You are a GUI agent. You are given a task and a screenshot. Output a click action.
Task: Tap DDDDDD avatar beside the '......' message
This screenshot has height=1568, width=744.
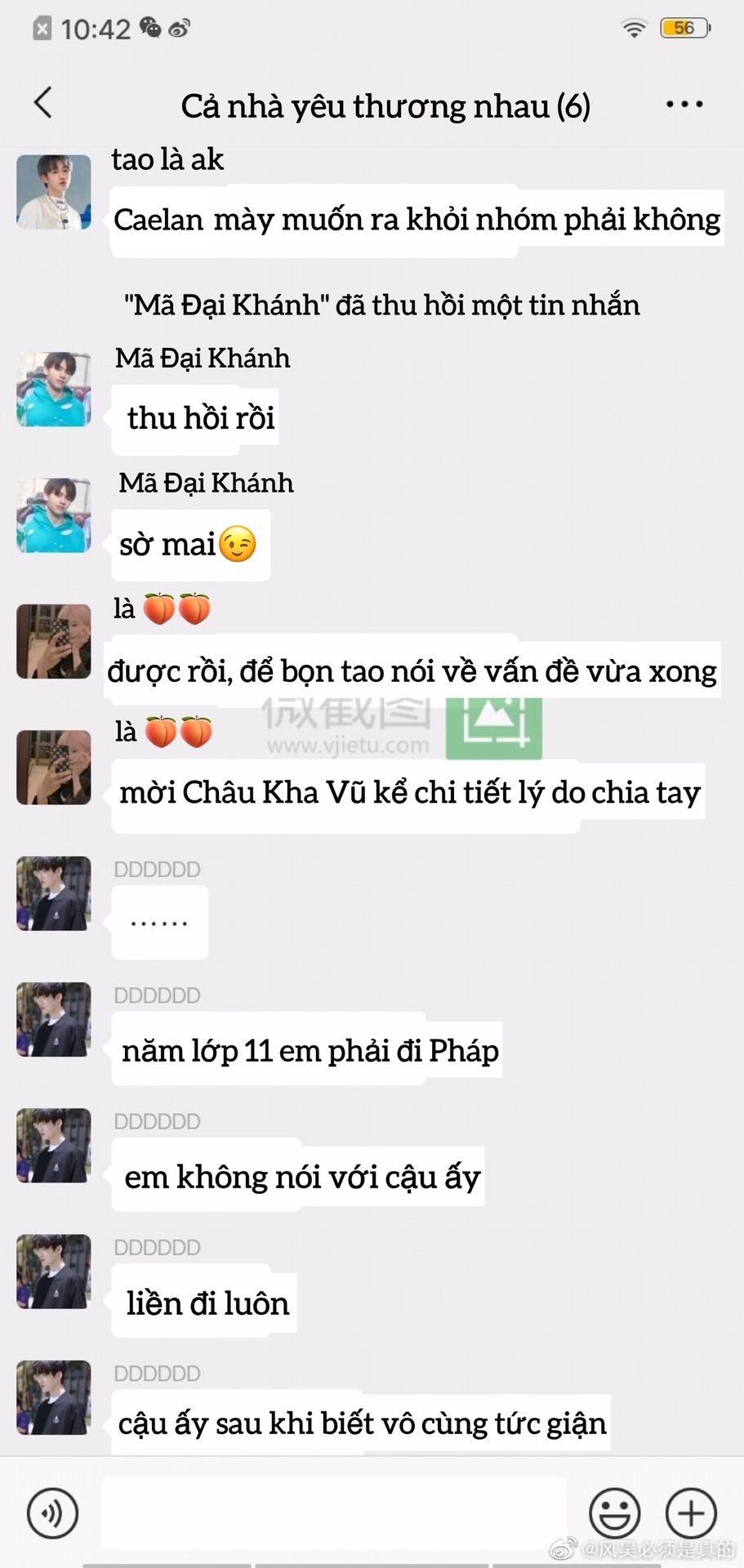(x=54, y=893)
